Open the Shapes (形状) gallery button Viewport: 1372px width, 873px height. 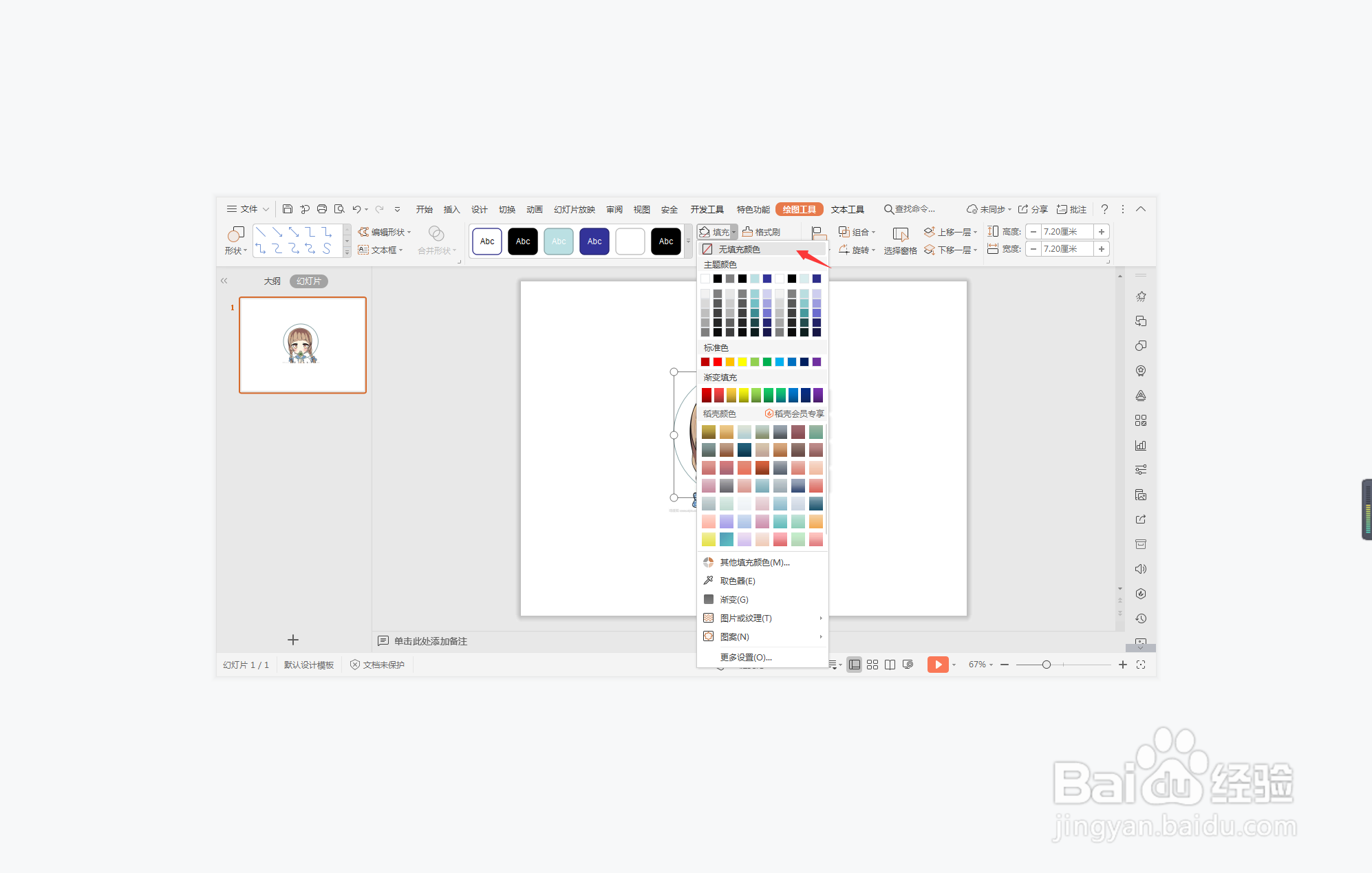(235, 241)
